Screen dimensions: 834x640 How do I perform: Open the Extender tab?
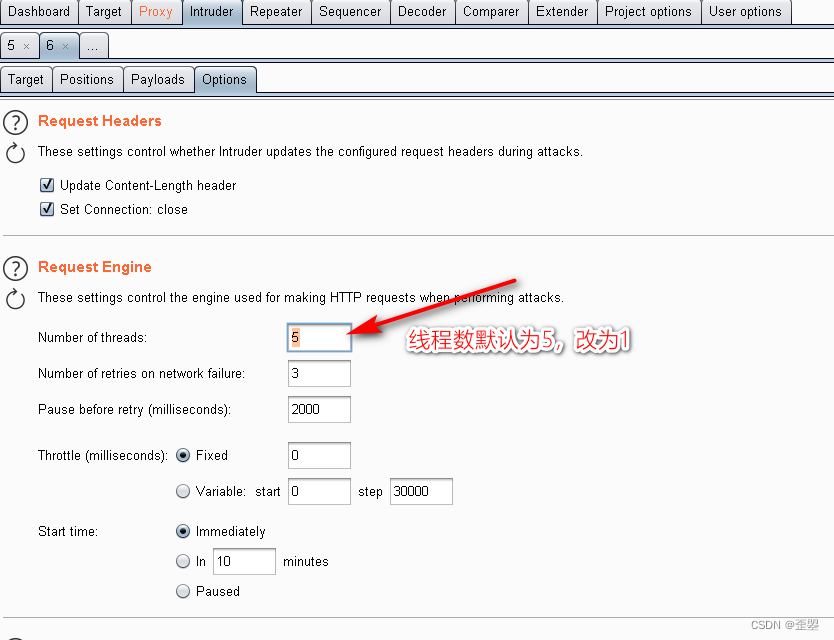pos(562,12)
